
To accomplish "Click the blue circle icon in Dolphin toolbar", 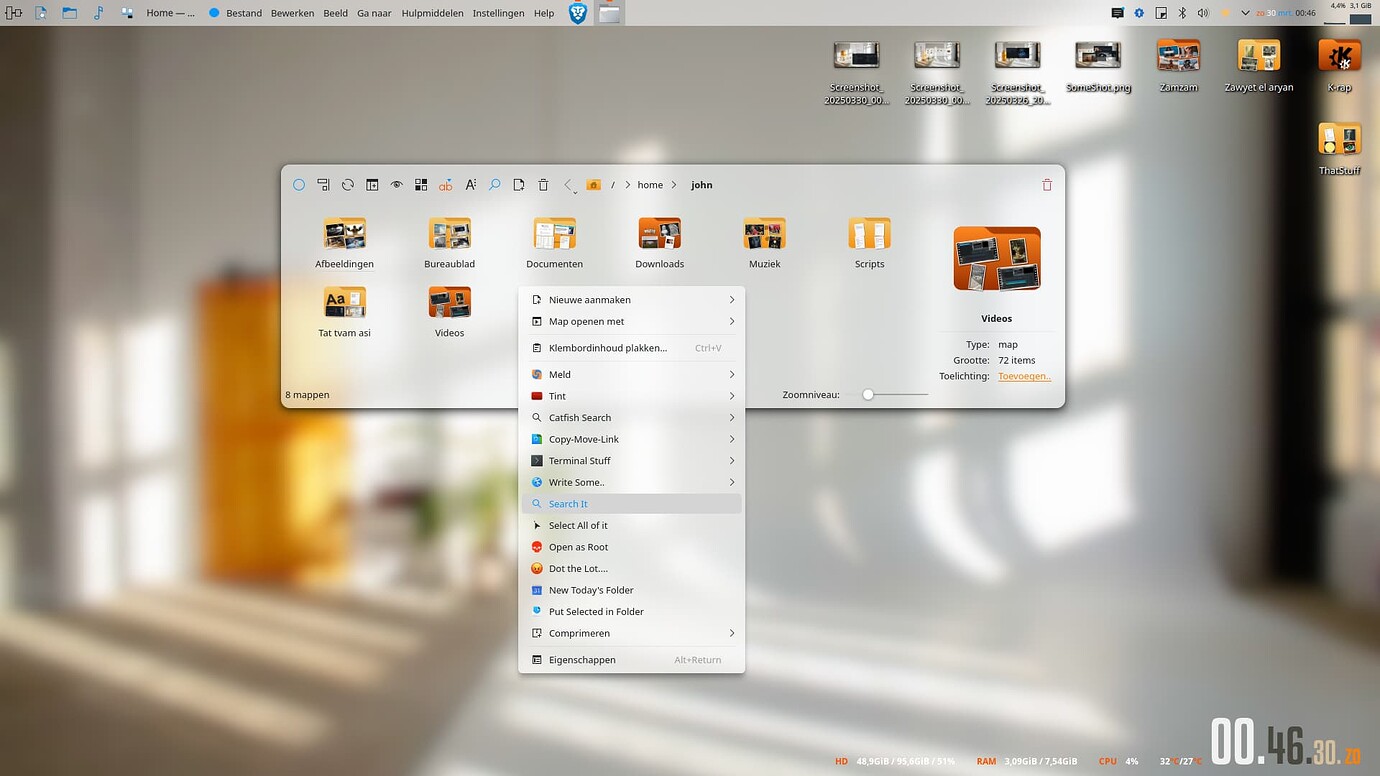I will click(298, 185).
